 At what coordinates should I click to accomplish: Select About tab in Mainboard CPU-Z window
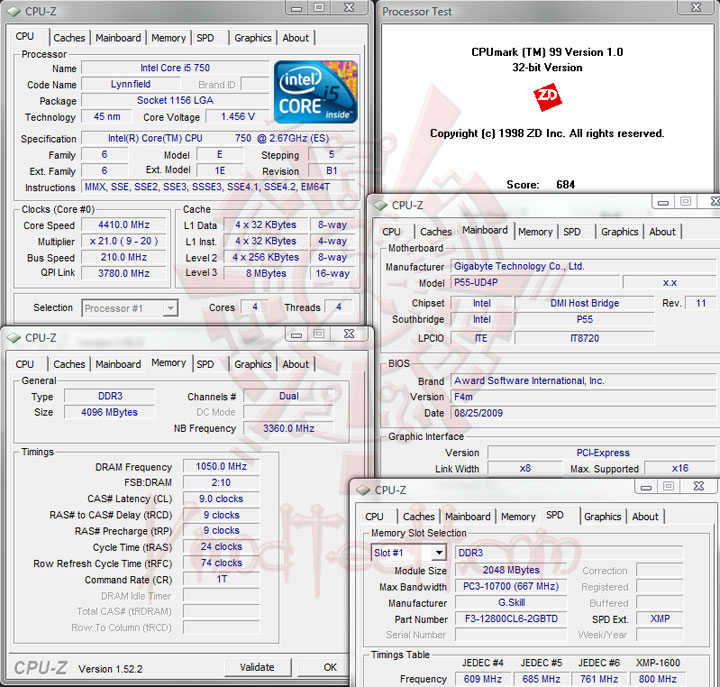click(x=662, y=231)
